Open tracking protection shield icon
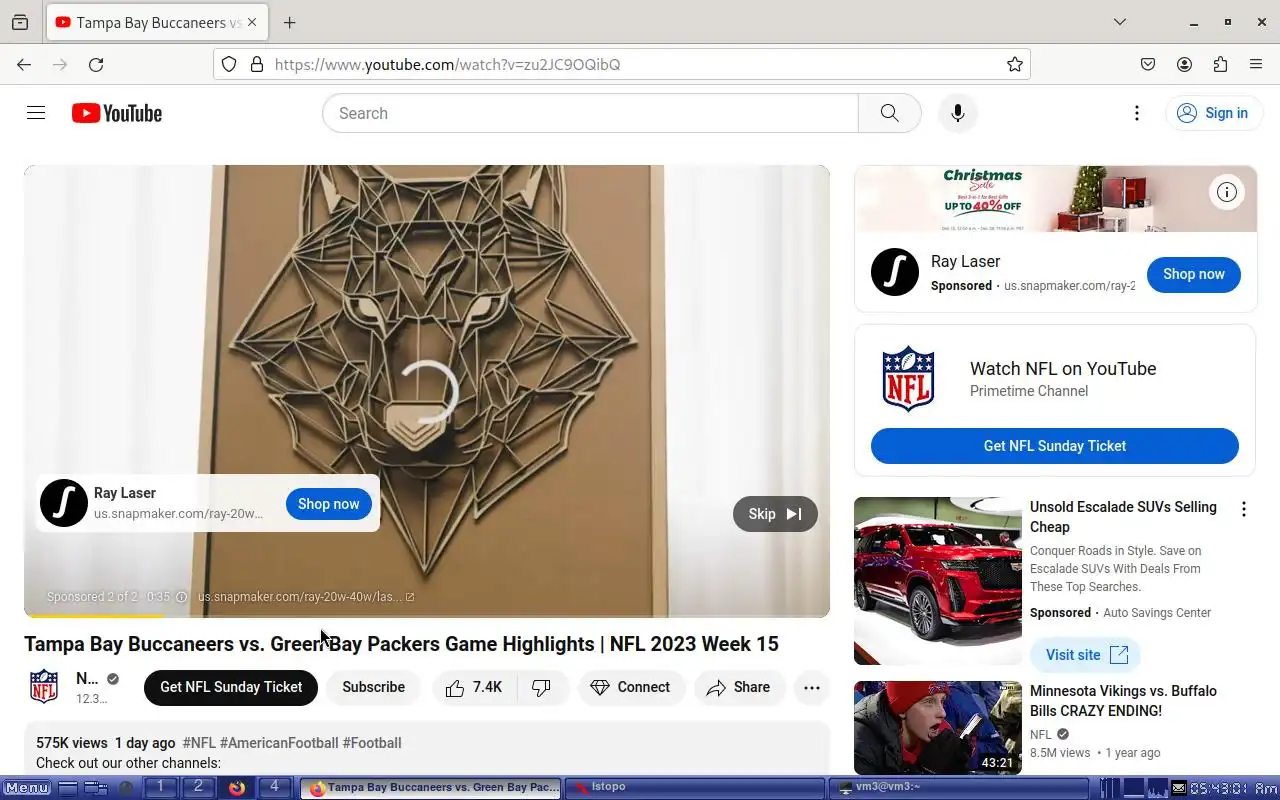This screenshot has height=800, width=1280. (229, 64)
